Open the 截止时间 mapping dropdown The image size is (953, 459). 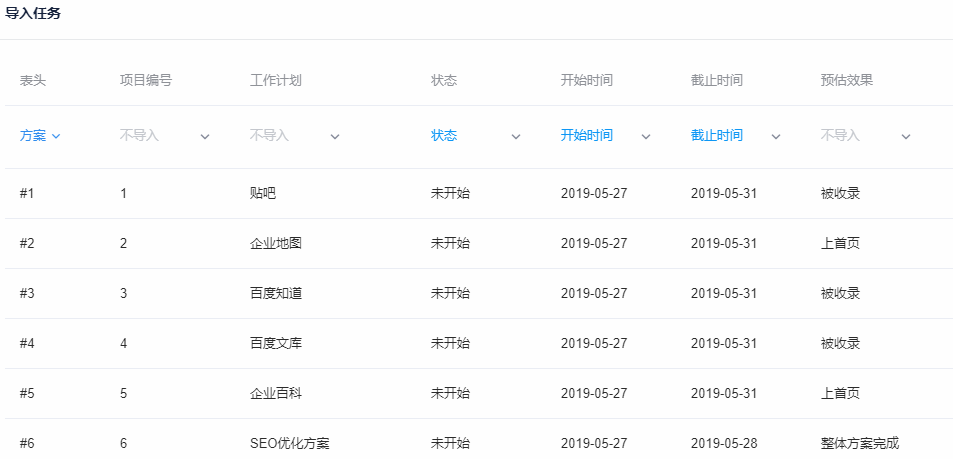tap(736, 136)
